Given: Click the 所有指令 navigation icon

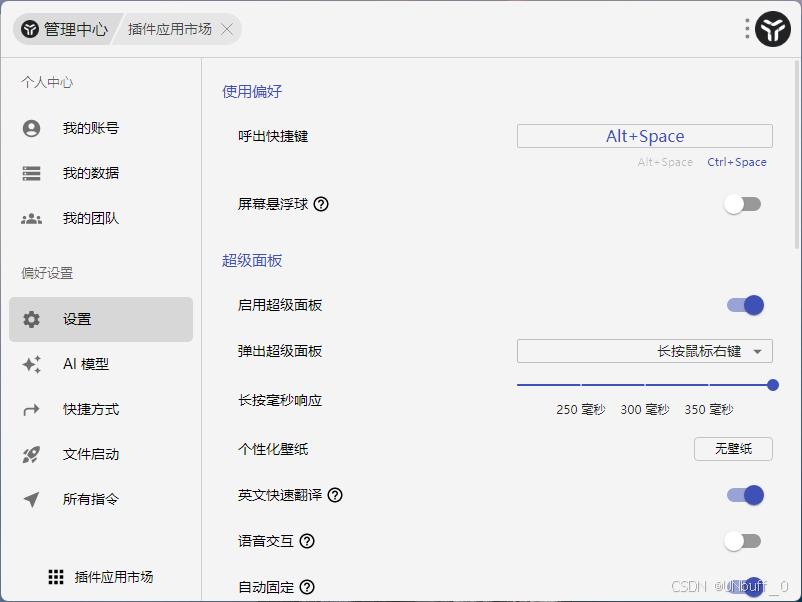Looking at the screenshot, I should pos(31,499).
